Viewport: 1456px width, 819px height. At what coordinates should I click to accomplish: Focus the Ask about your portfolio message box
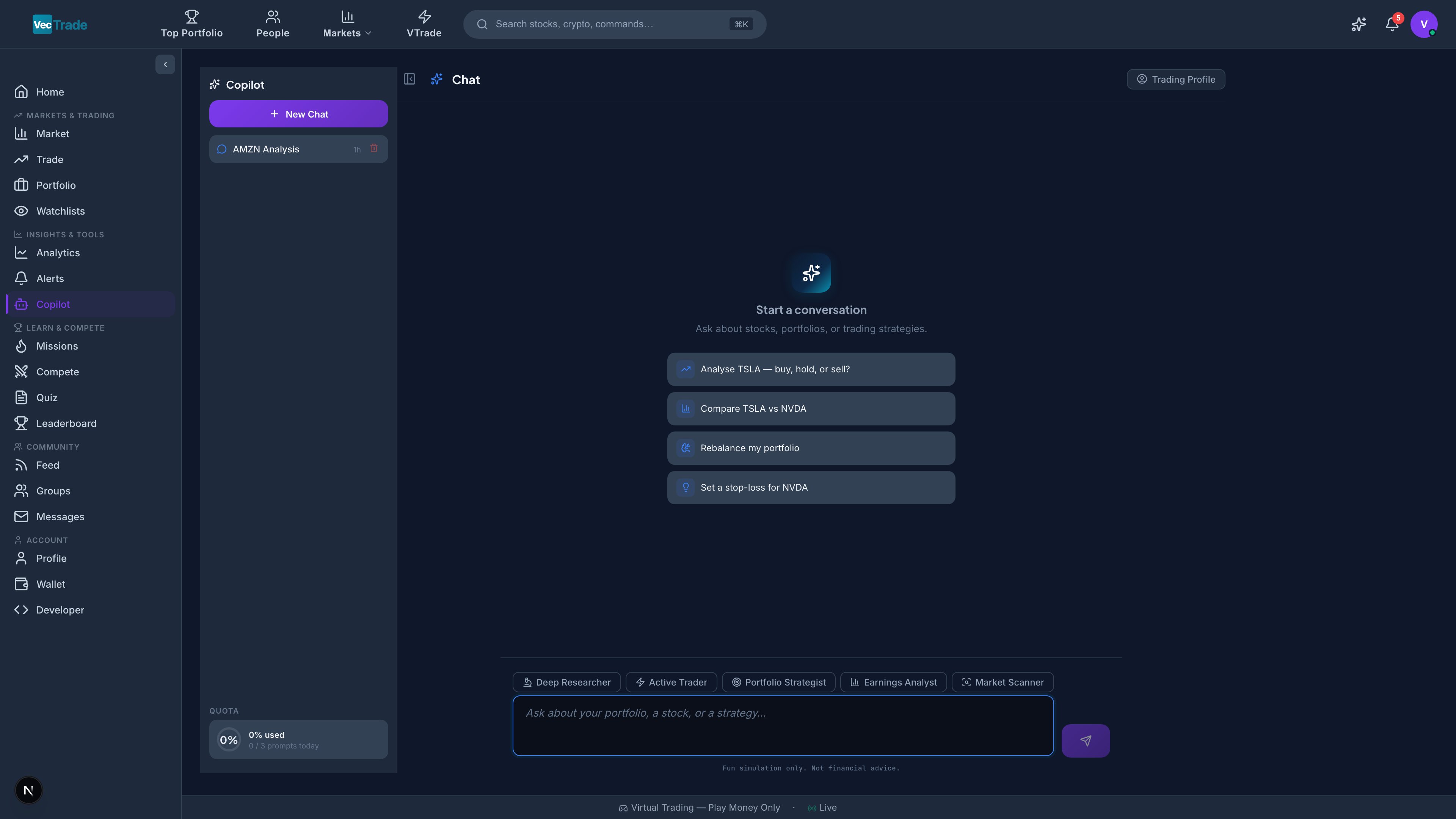point(783,726)
